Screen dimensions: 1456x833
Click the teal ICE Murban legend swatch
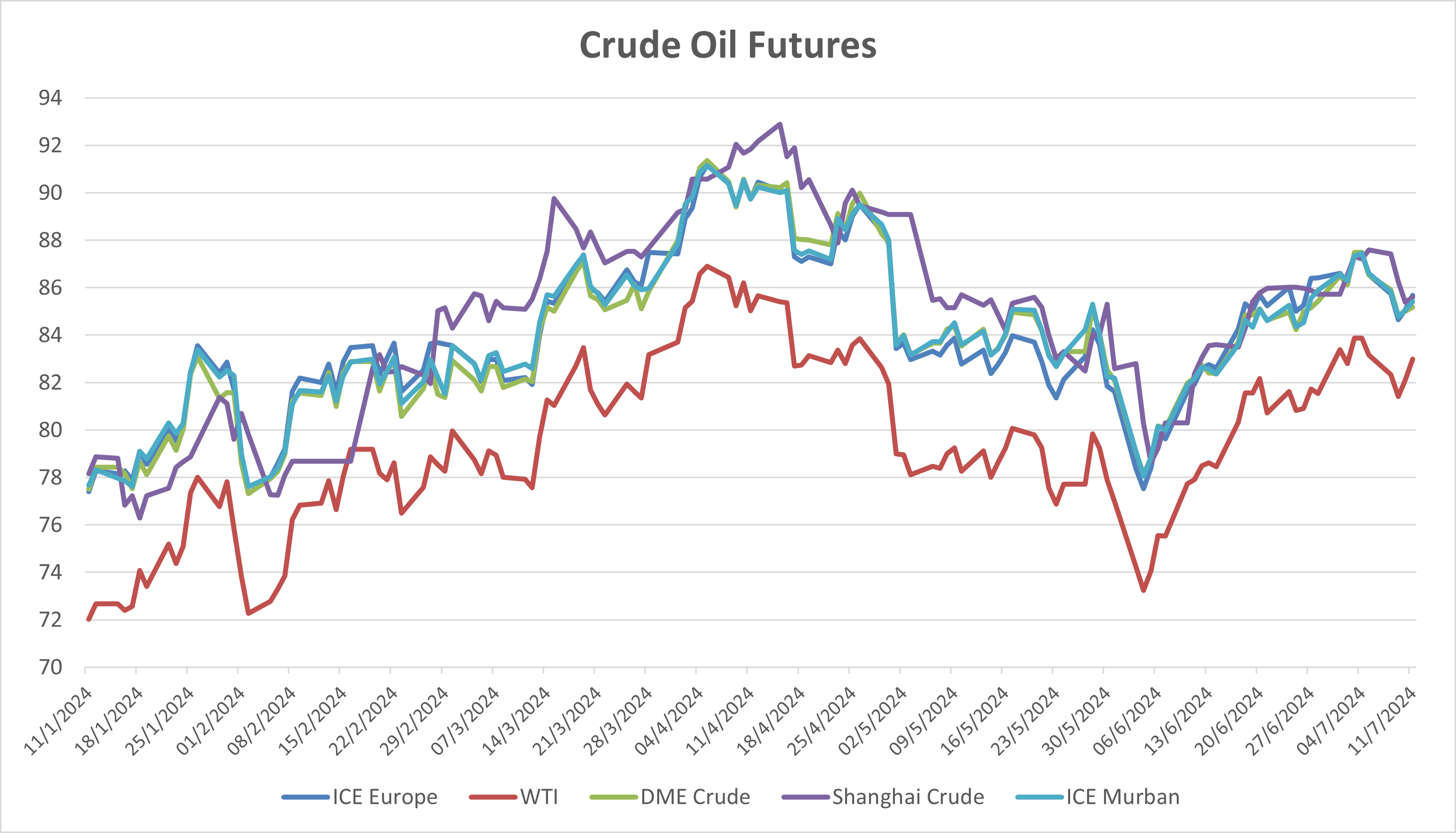[x=1040, y=798]
